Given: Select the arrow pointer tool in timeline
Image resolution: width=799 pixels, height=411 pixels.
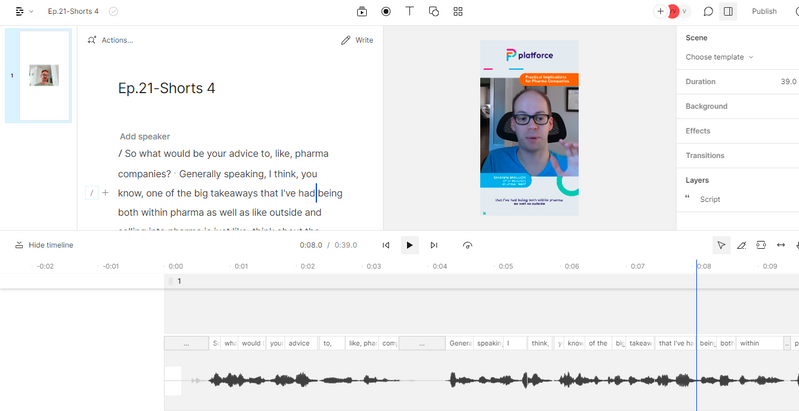Looking at the screenshot, I should click(721, 245).
